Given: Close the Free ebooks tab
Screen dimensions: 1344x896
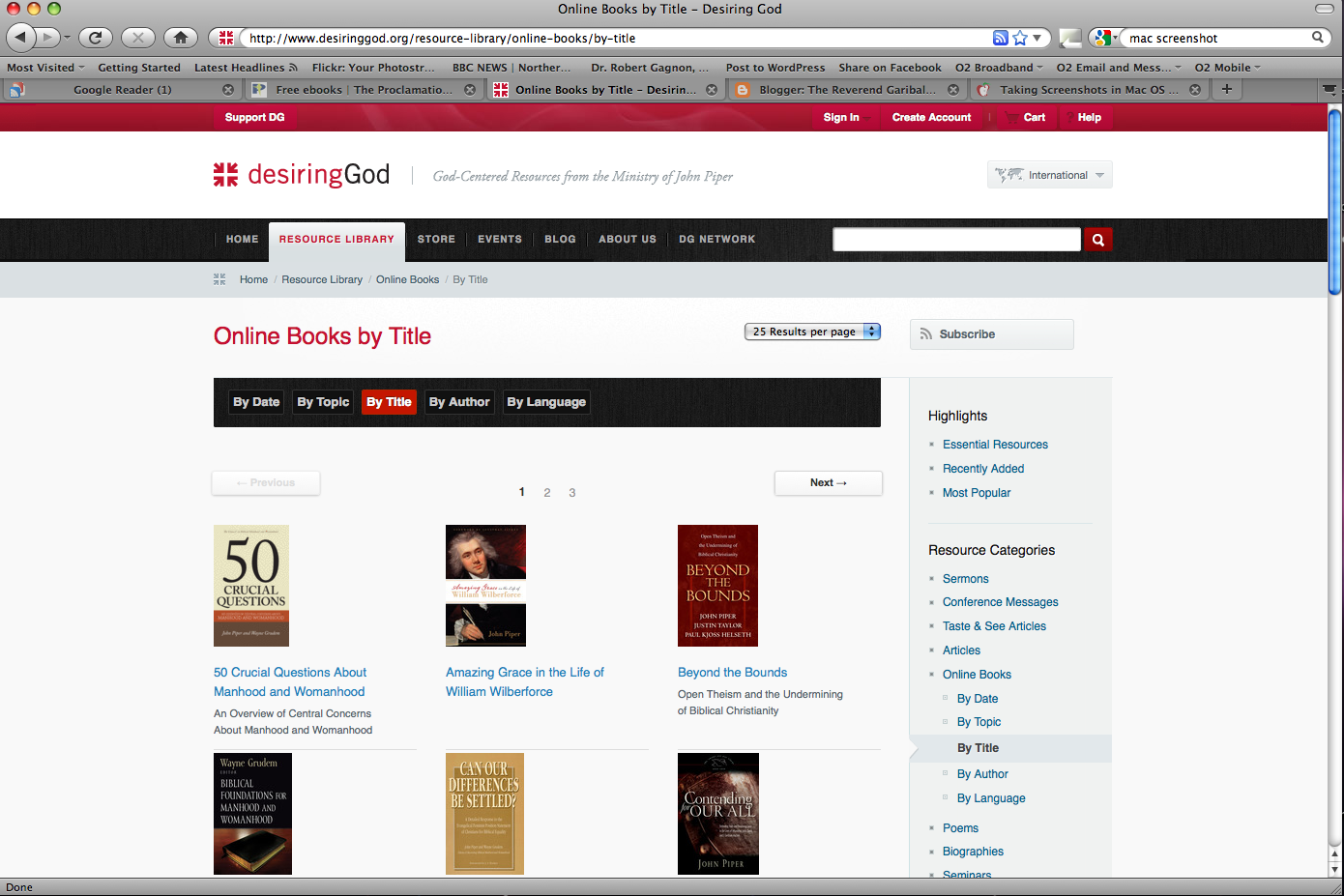Looking at the screenshot, I should pyautogui.click(x=470, y=90).
